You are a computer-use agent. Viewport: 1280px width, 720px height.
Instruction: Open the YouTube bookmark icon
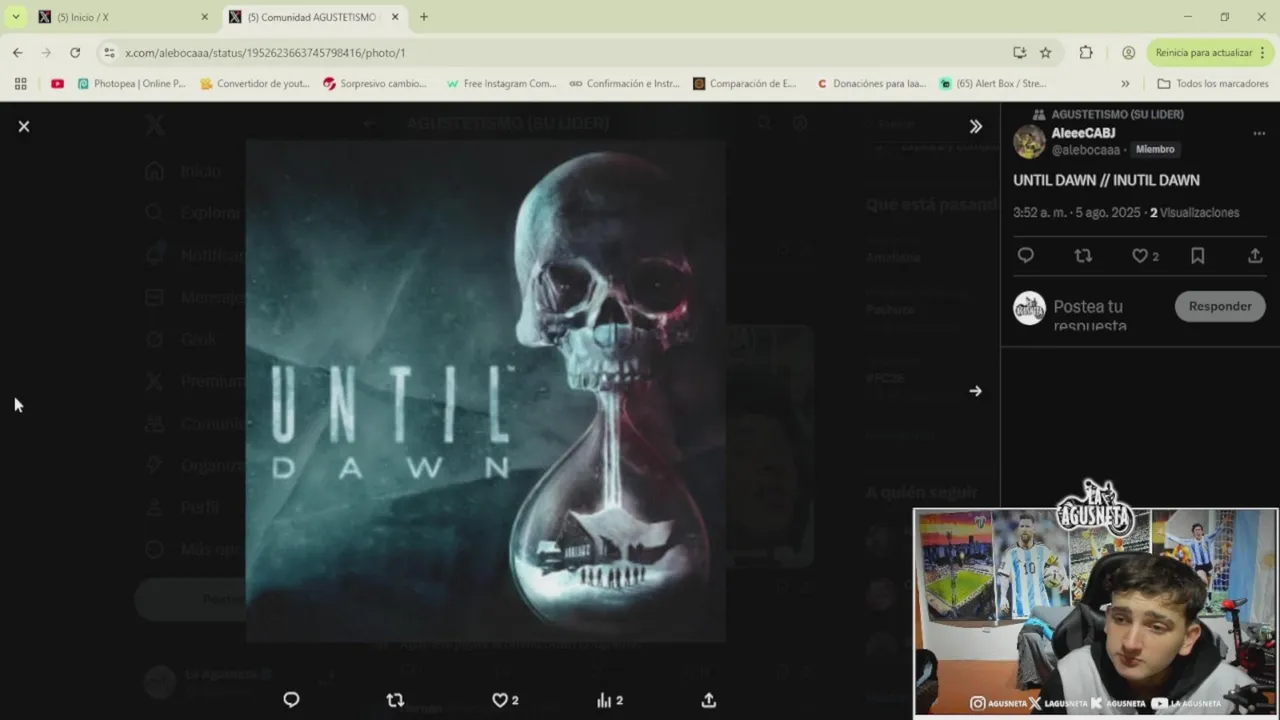(x=57, y=84)
